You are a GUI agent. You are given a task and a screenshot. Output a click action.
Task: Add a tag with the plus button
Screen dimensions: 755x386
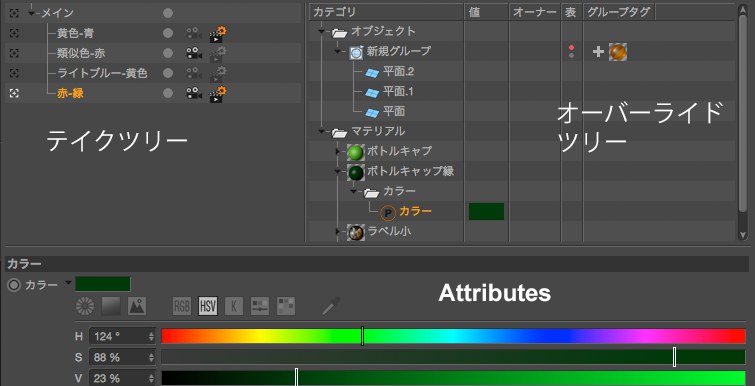(x=598, y=51)
